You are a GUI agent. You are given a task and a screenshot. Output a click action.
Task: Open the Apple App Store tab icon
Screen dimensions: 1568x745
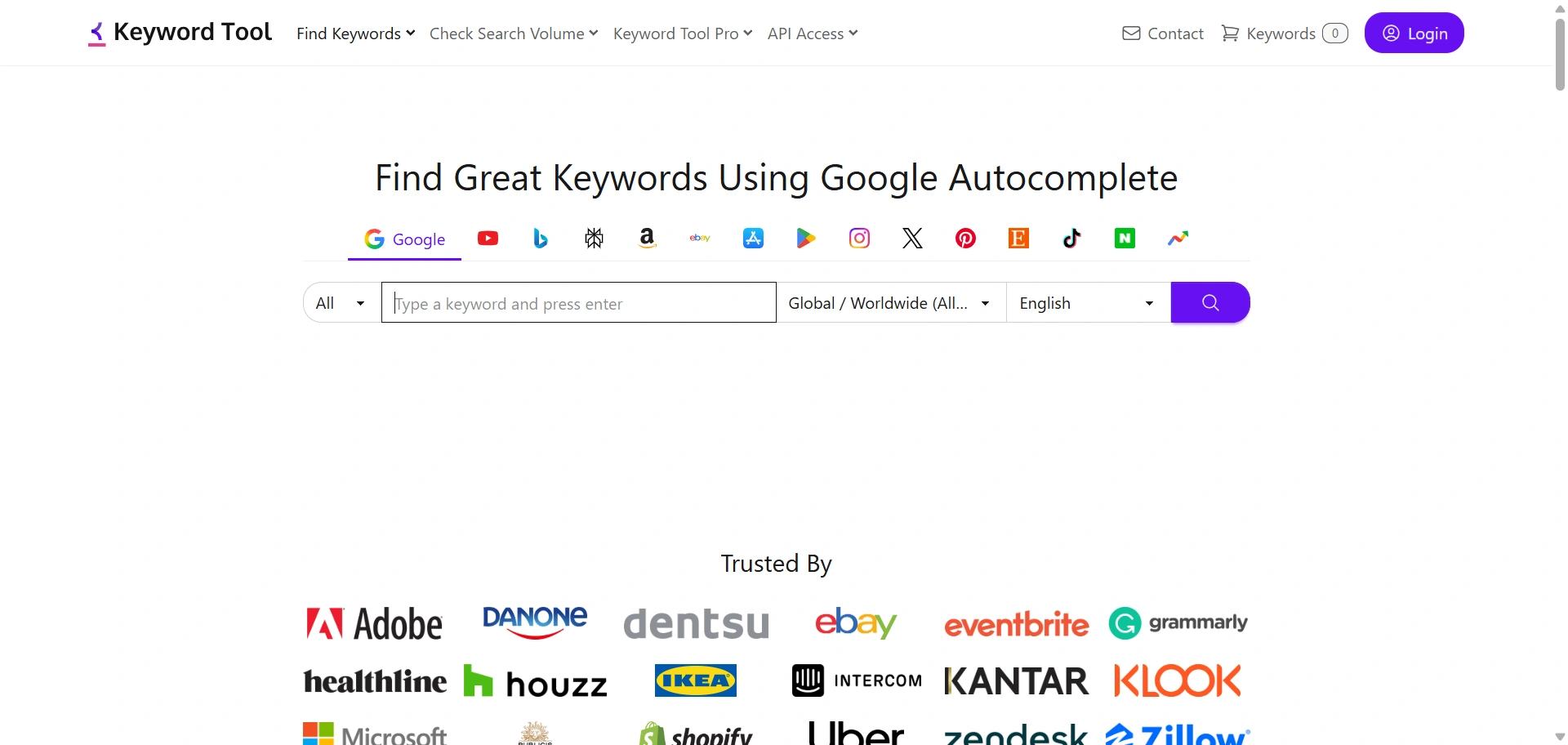click(x=753, y=239)
